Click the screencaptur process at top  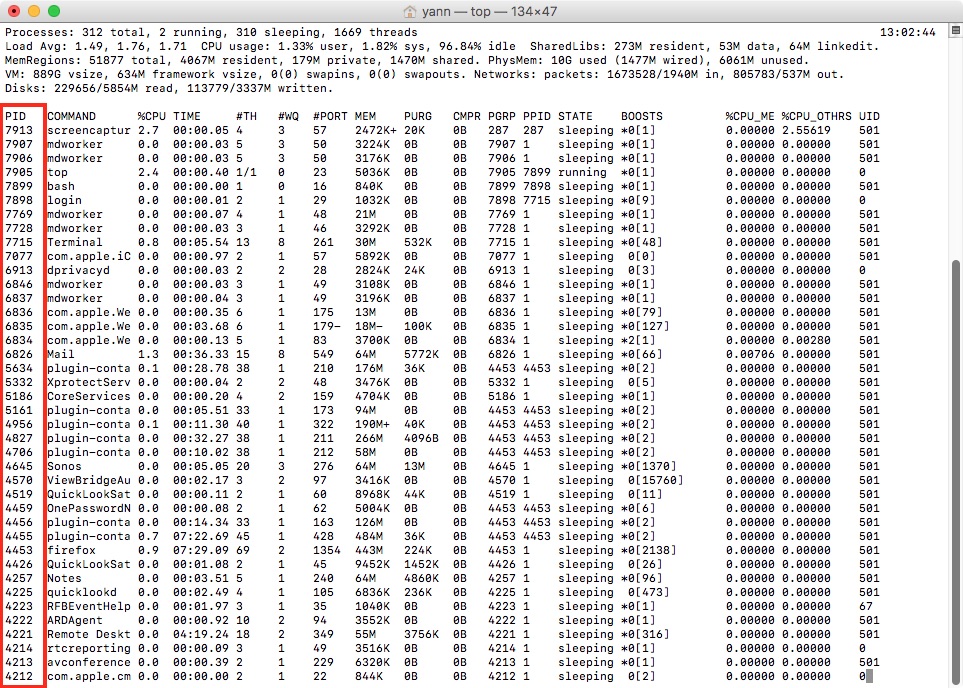pyautogui.click(x=89, y=131)
